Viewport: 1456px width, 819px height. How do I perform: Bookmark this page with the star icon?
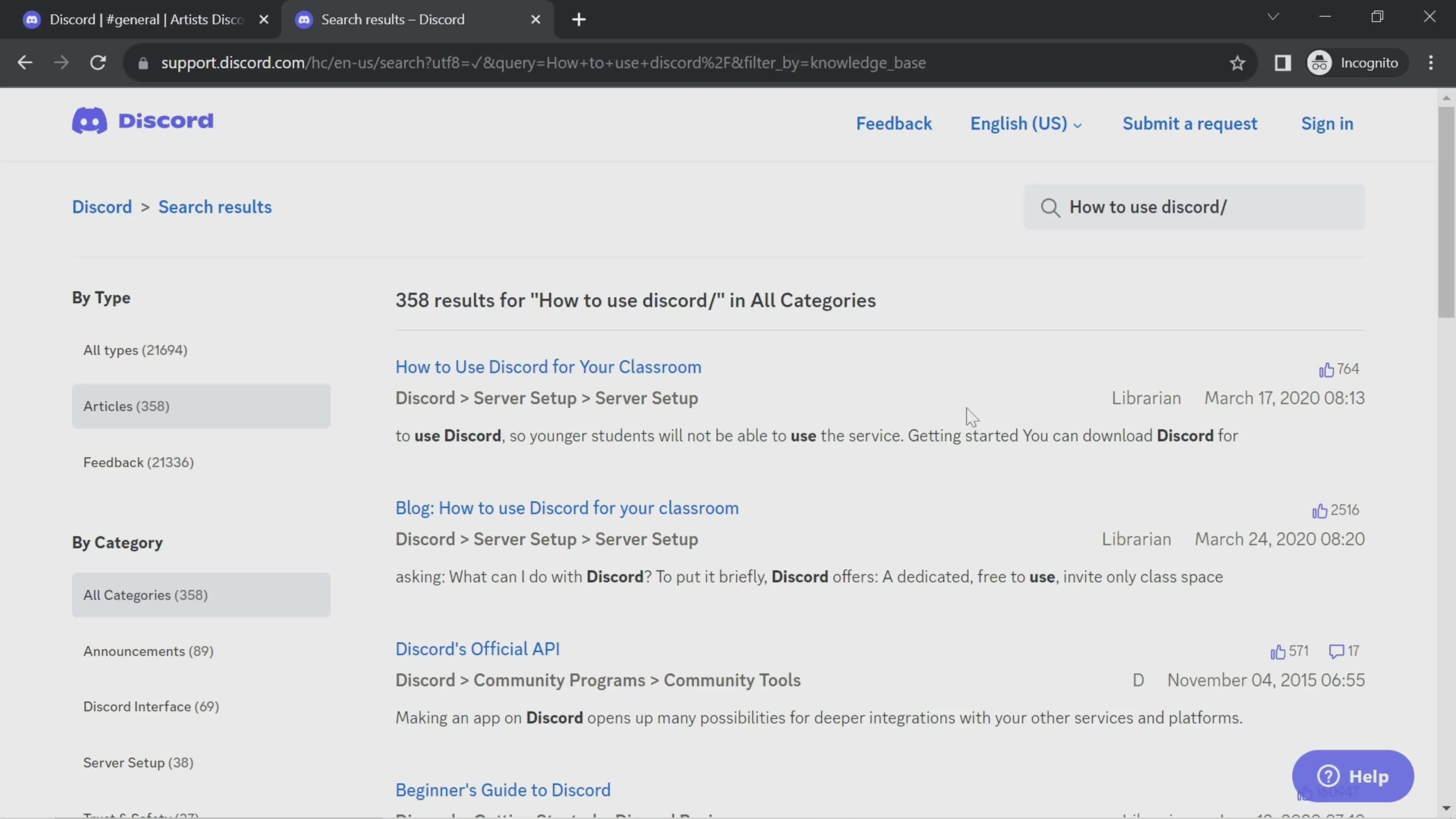[x=1237, y=63]
